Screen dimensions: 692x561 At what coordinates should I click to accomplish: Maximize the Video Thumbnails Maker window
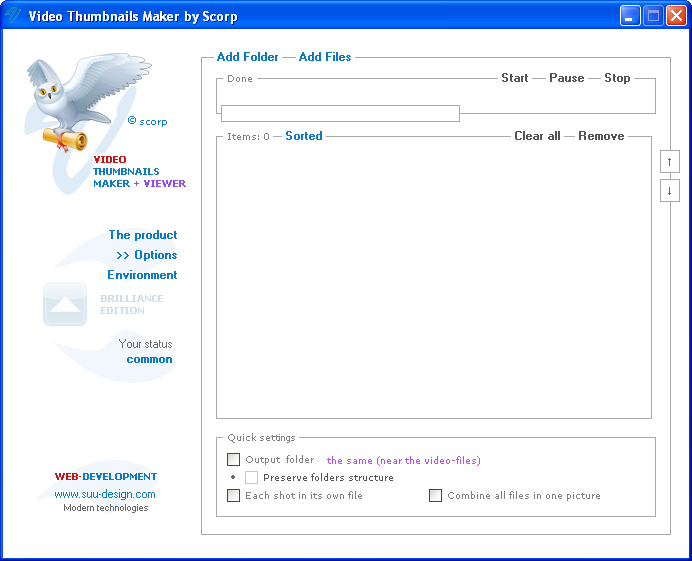[653, 16]
